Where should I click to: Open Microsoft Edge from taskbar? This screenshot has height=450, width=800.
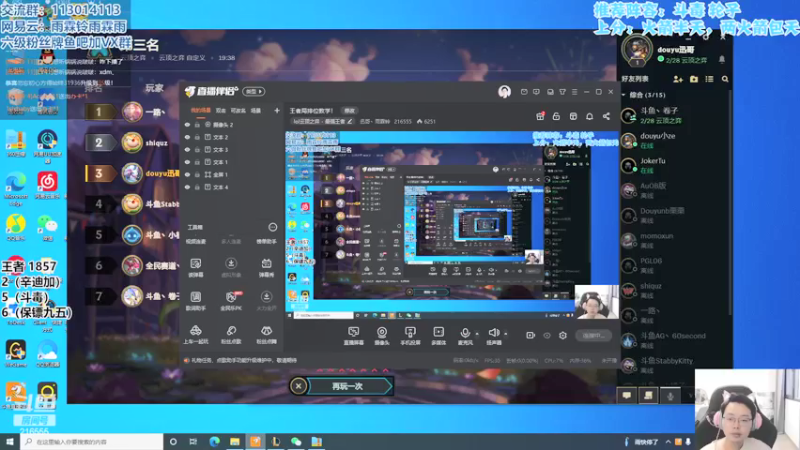[214, 441]
